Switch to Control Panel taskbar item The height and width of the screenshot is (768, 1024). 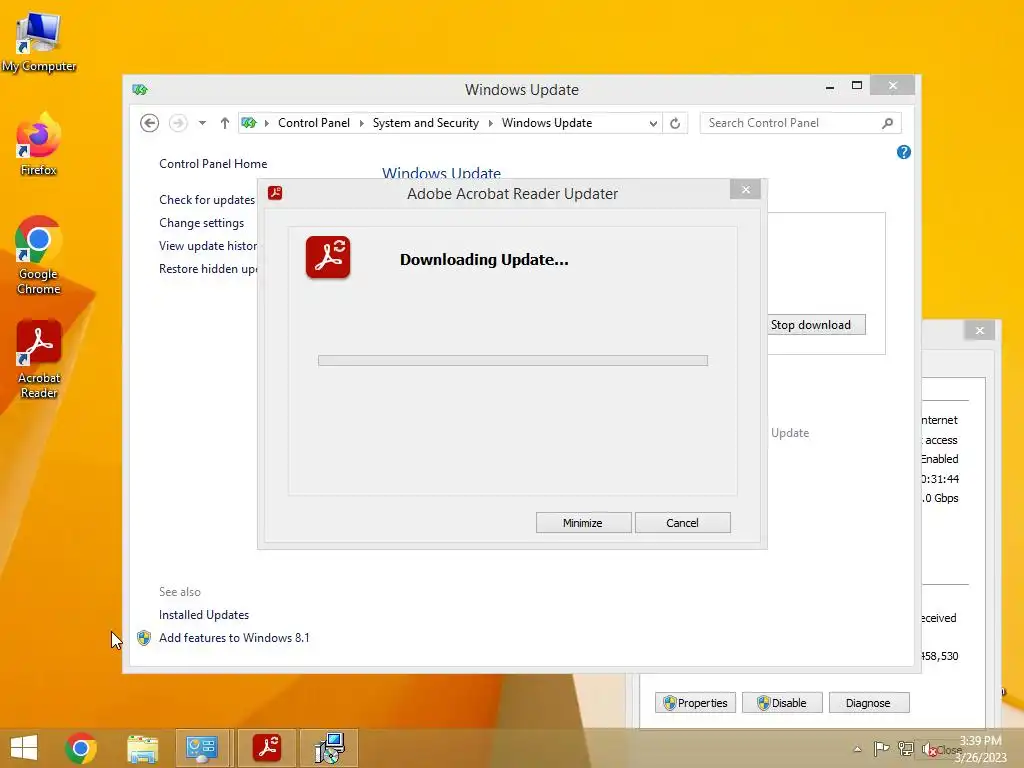click(x=202, y=748)
